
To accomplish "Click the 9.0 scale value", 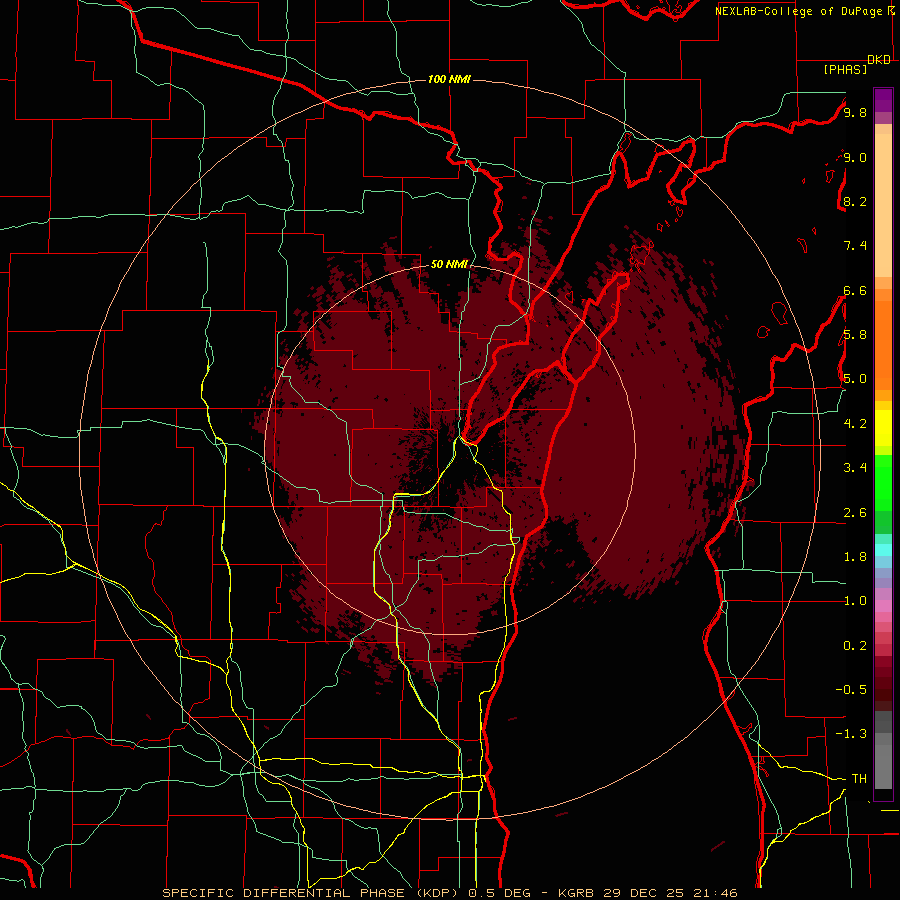I will coord(855,157).
